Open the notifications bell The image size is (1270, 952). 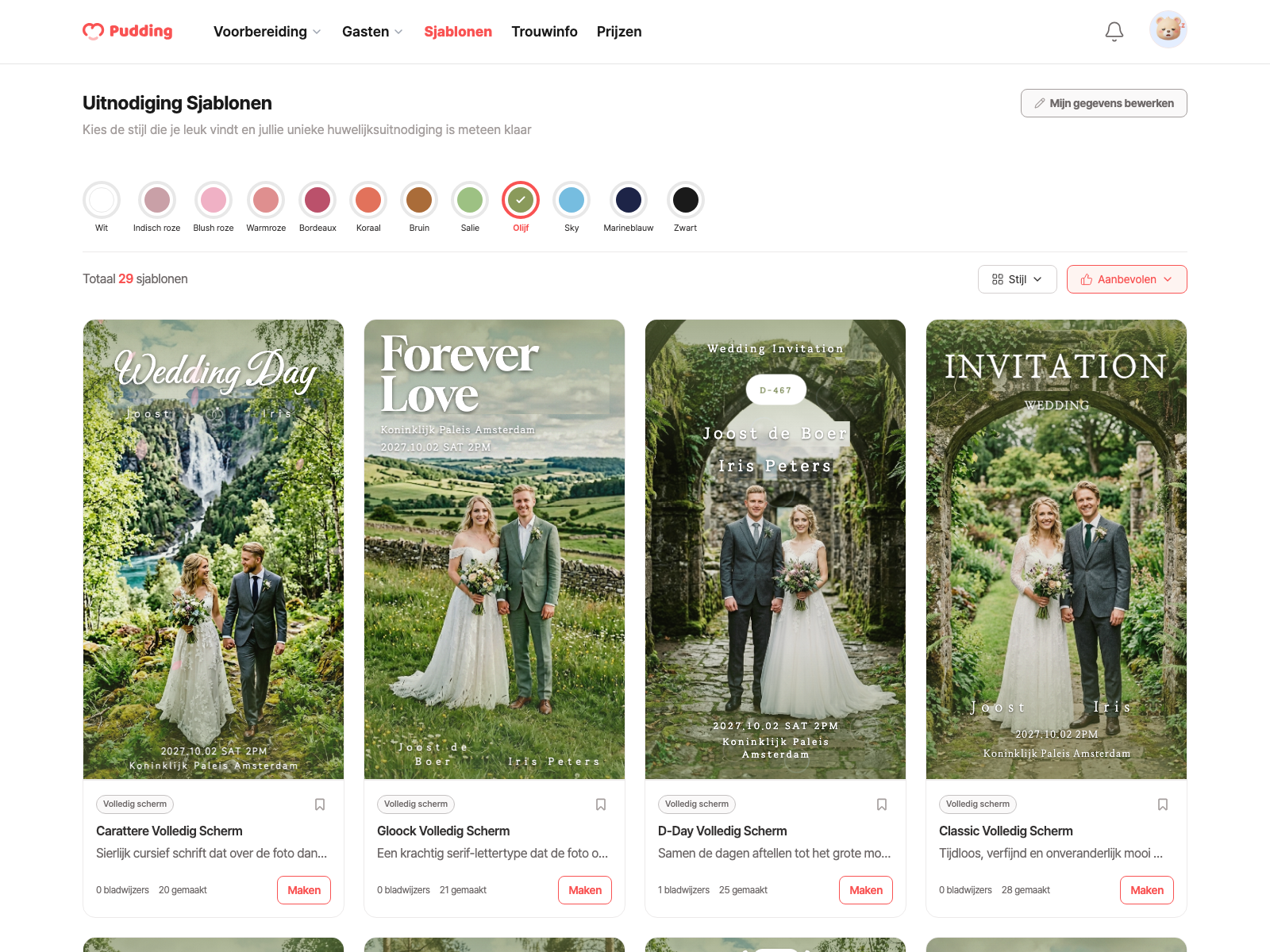[1114, 32]
